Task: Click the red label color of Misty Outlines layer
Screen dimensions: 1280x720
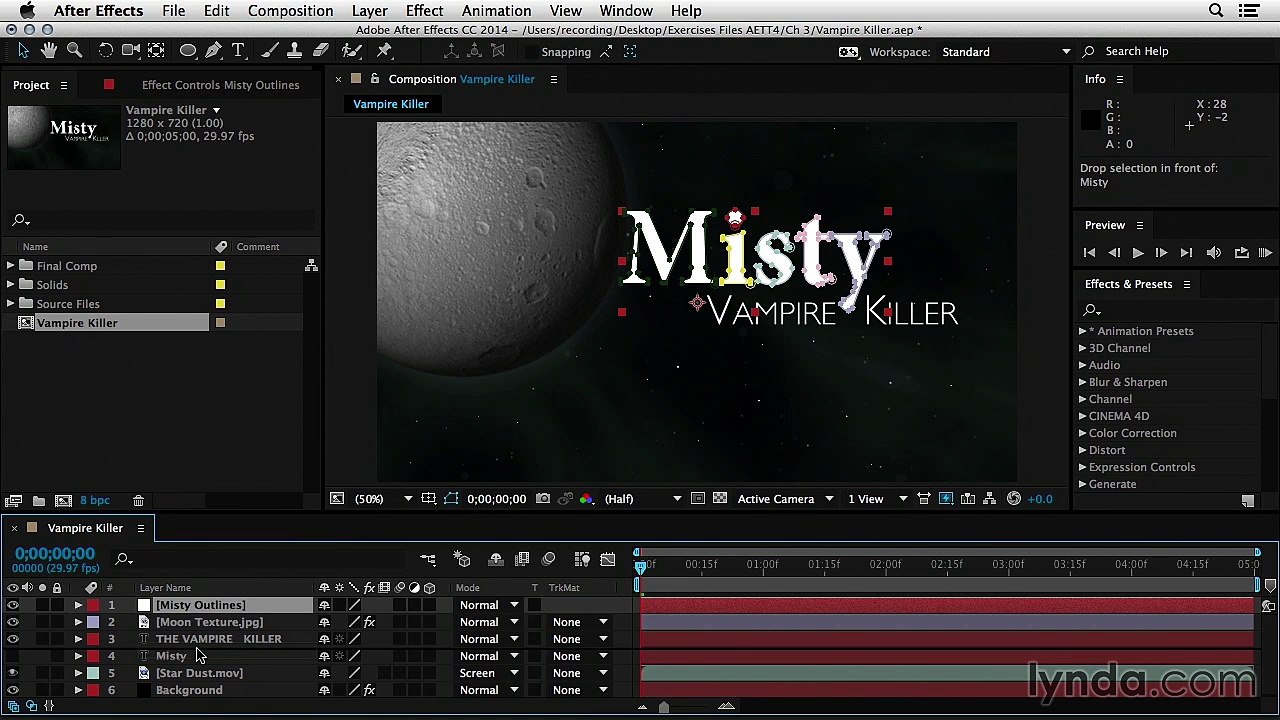Action: (x=93, y=605)
